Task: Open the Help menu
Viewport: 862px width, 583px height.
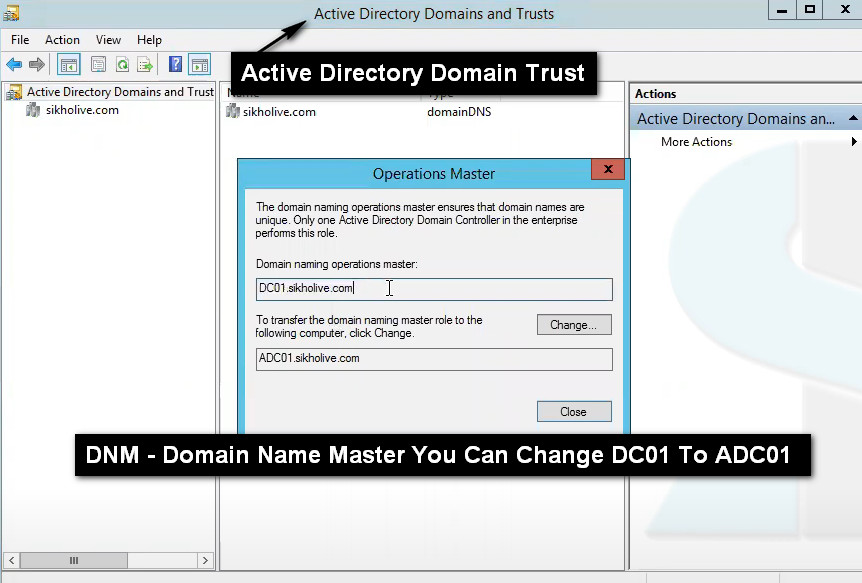Action: [149, 40]
